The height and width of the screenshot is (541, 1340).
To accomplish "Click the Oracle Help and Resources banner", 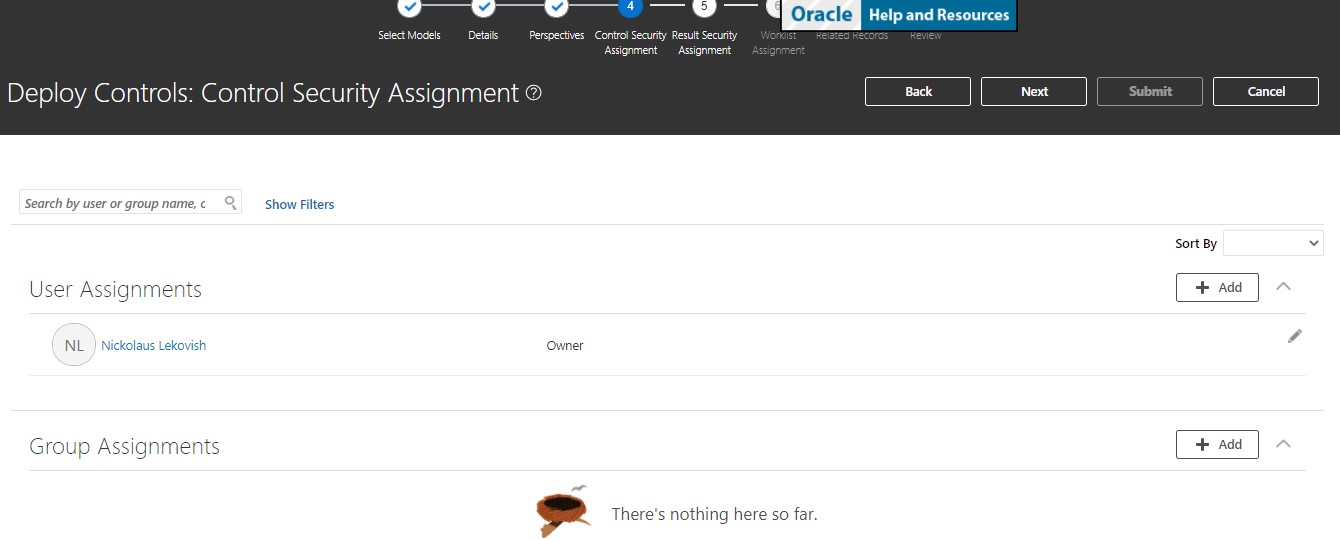I will [x=899, y=15].
